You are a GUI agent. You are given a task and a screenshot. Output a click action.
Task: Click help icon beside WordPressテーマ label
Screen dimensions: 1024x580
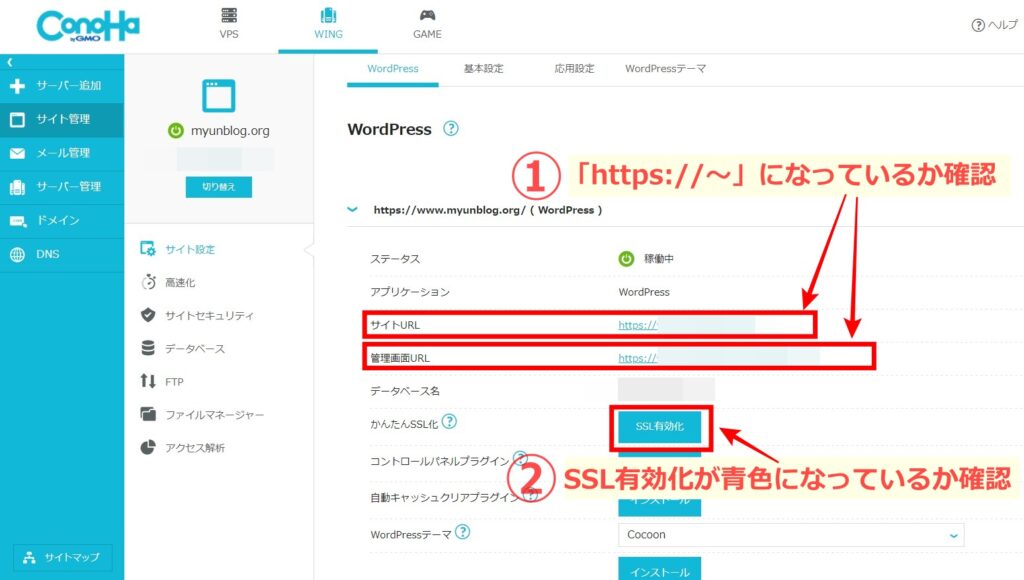[462, 532]
